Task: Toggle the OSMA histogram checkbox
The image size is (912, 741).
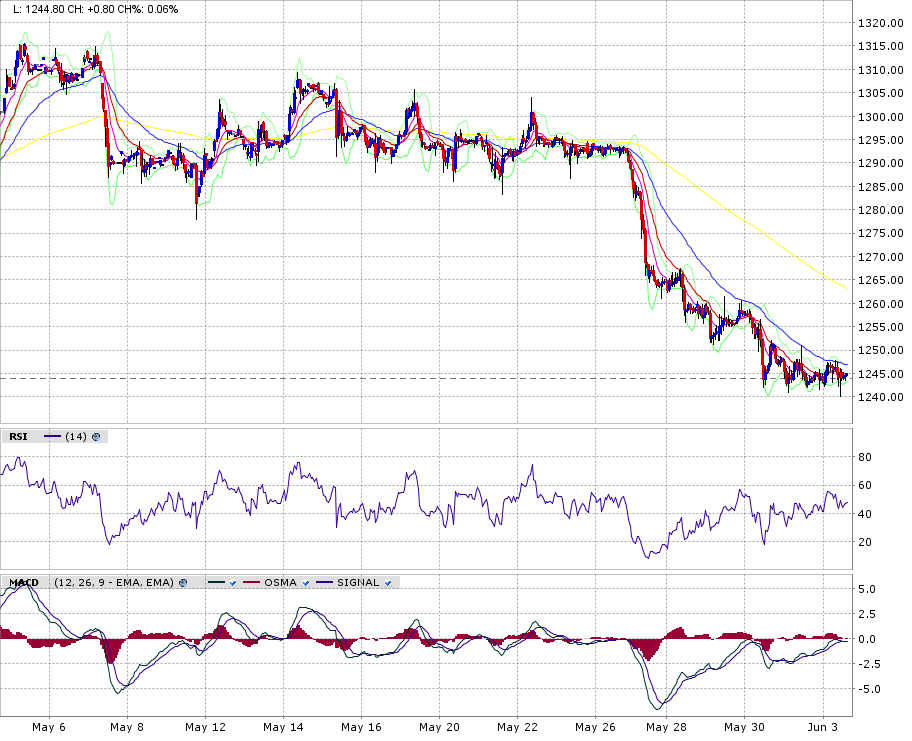Action: 304,582
